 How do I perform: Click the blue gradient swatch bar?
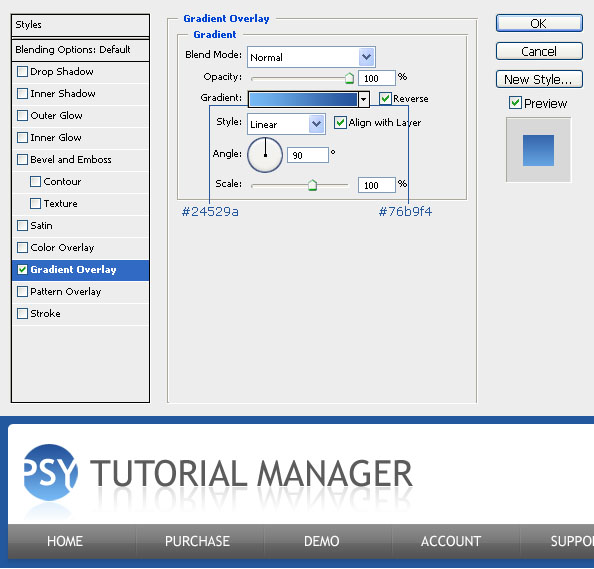point(303,99)
